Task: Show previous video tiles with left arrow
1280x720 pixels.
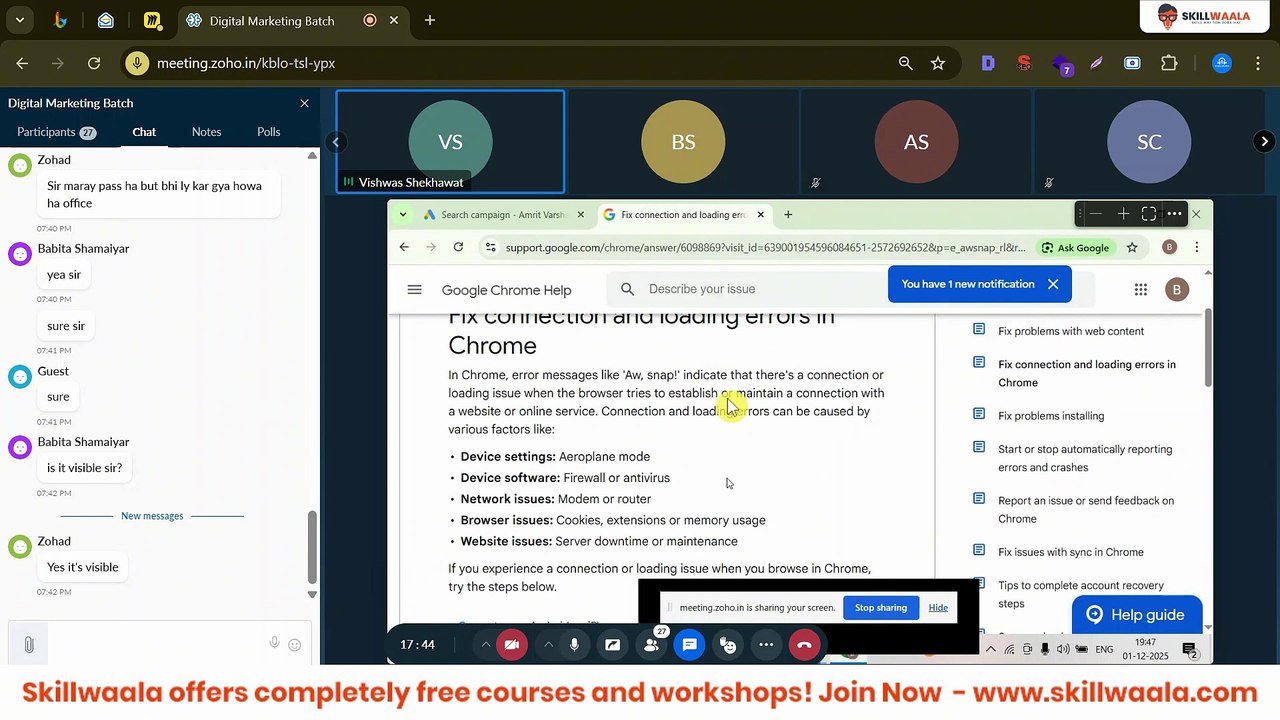Action: click(x=337, y=142)
